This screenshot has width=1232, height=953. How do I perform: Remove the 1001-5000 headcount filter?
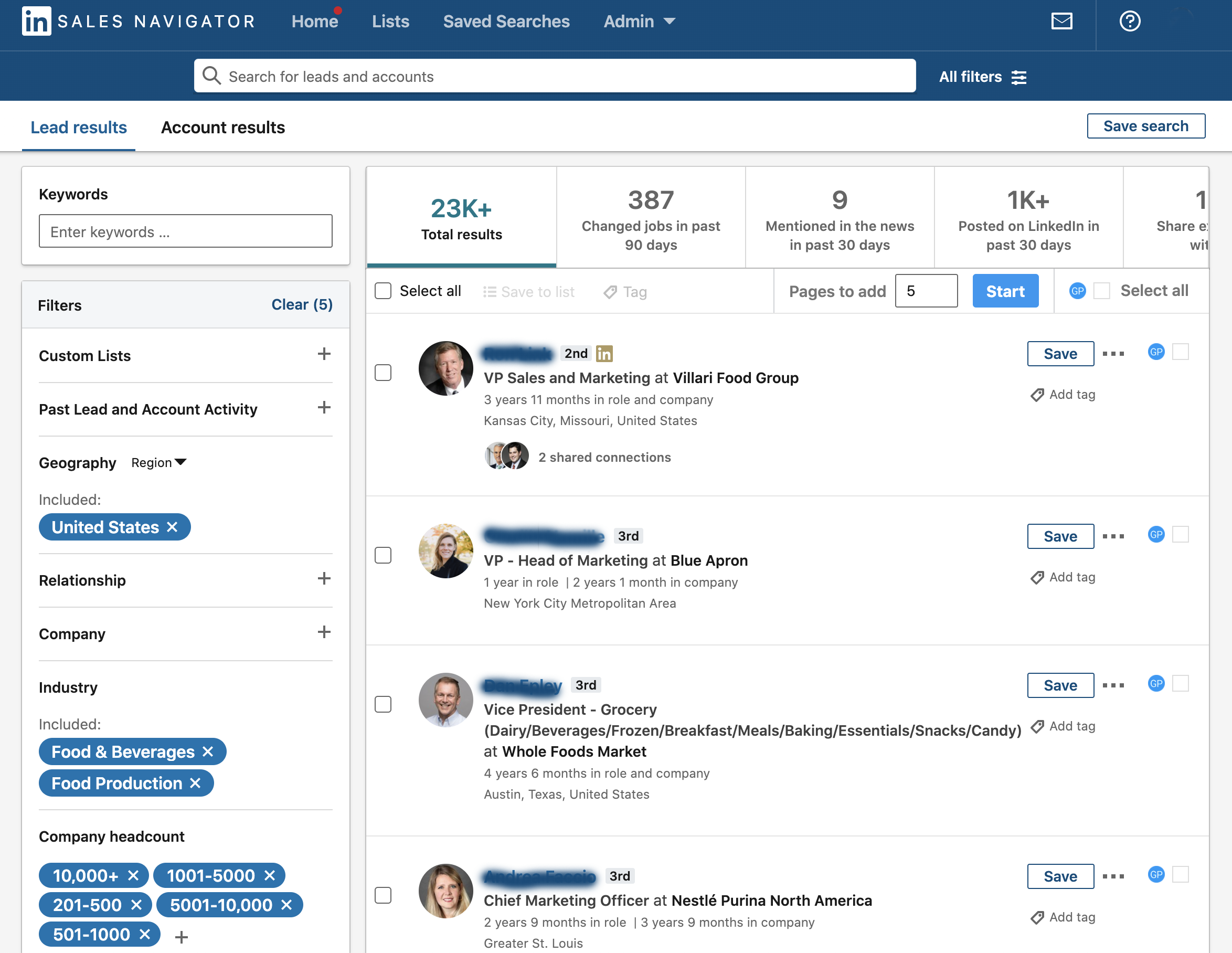point(270,876)
